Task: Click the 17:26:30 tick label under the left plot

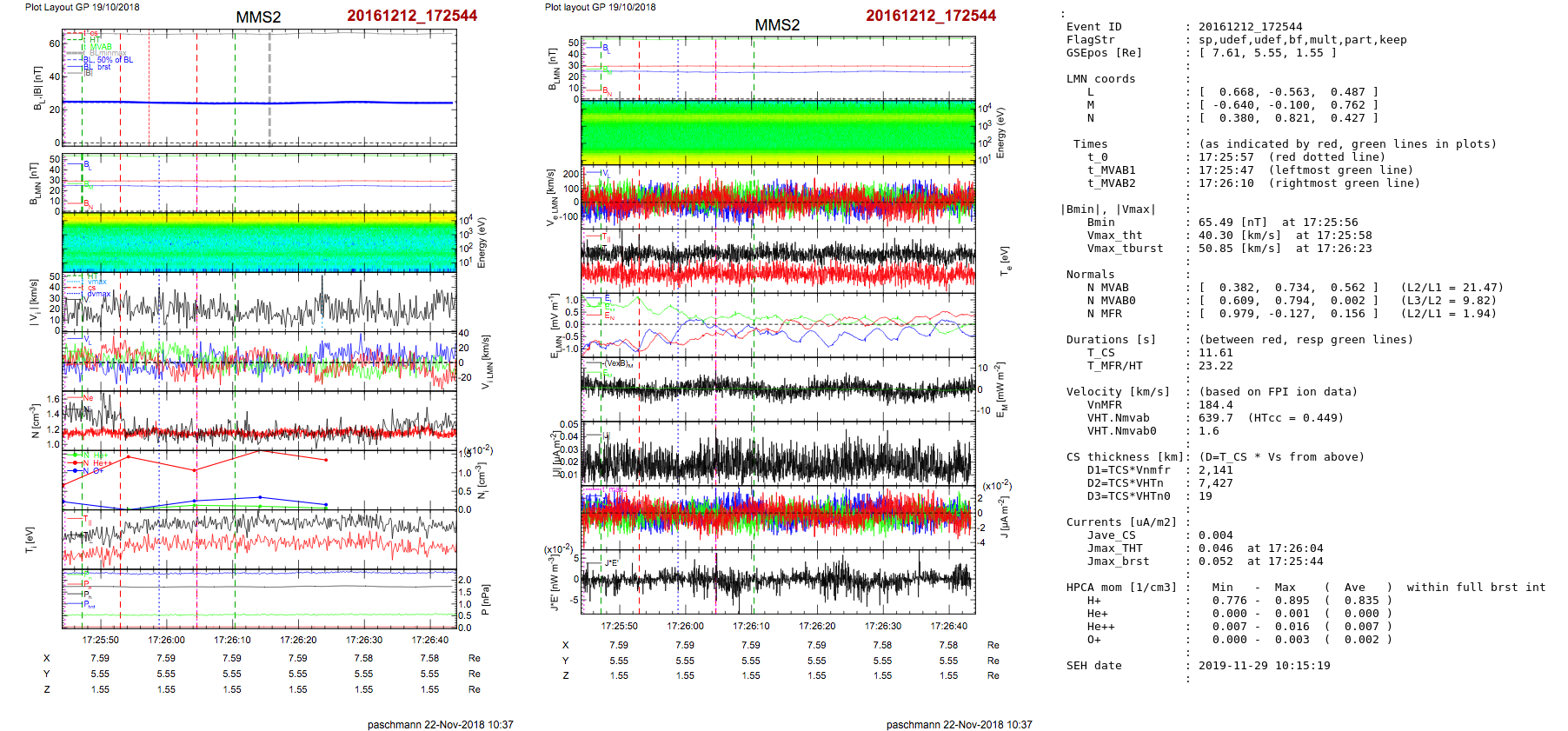Action: [364, 640]
